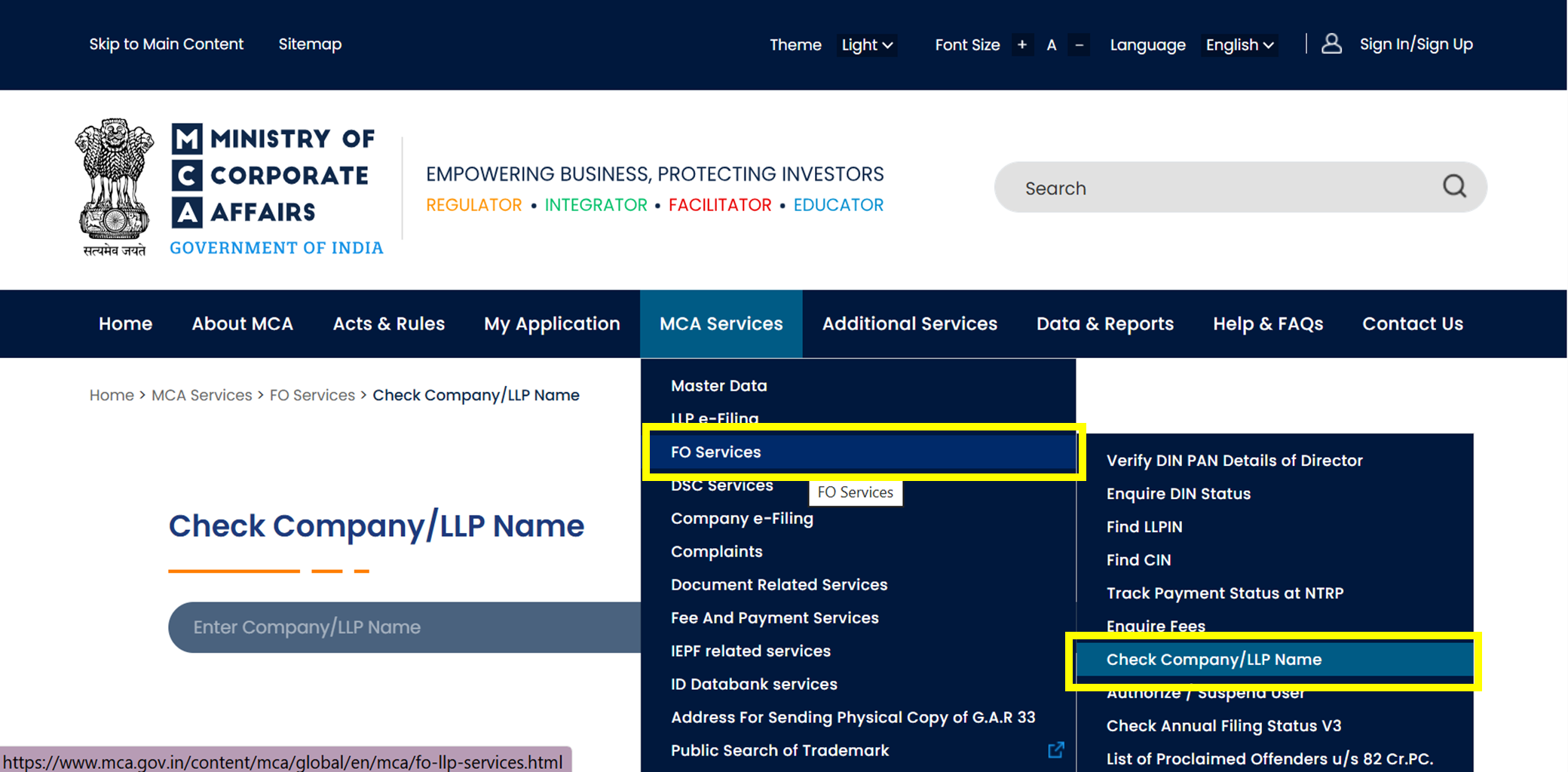
Task: Expand the MCA Services navigation menu
Action: (721, 323)
